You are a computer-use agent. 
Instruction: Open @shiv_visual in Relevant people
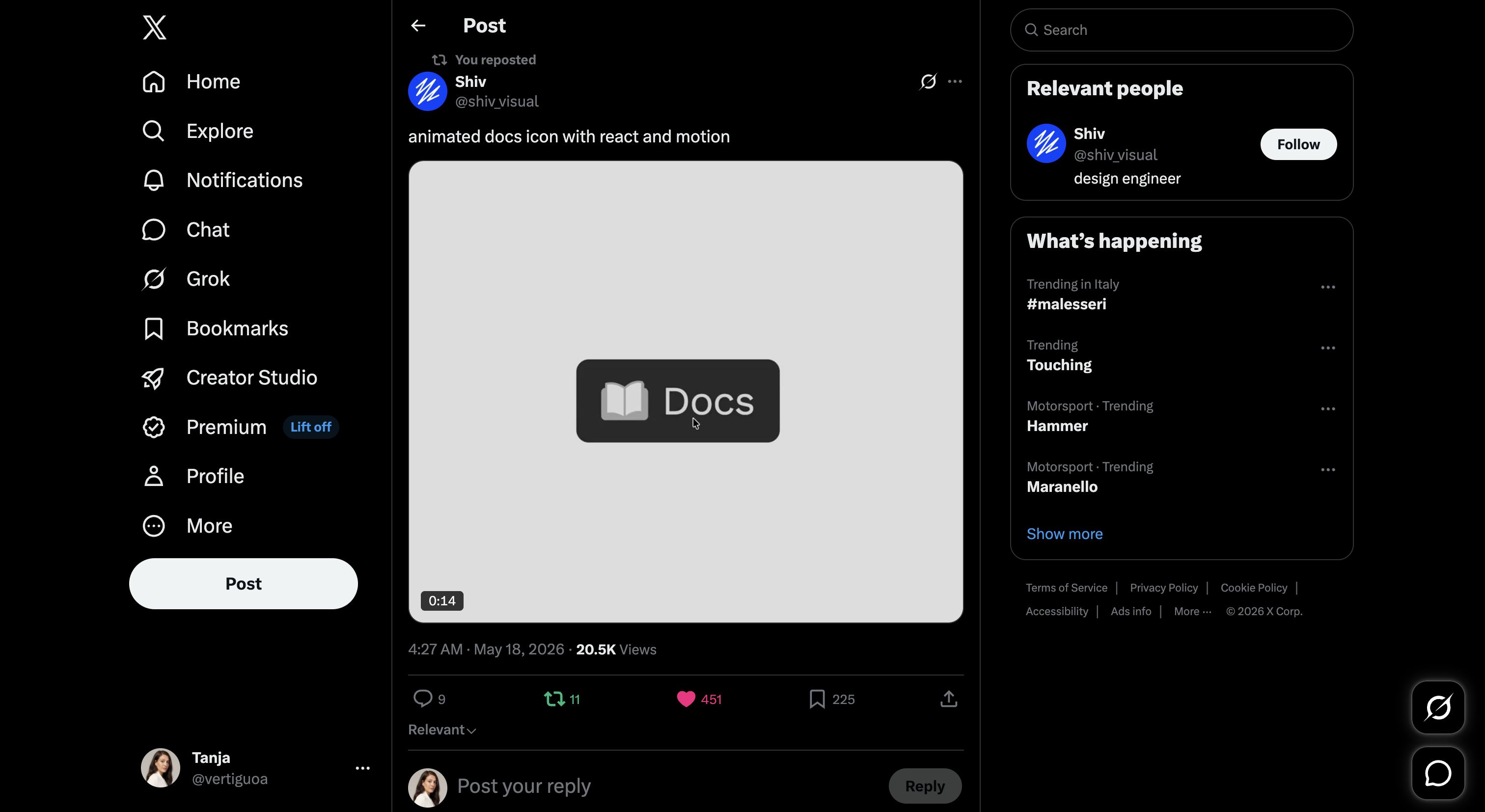[1116, 155]
